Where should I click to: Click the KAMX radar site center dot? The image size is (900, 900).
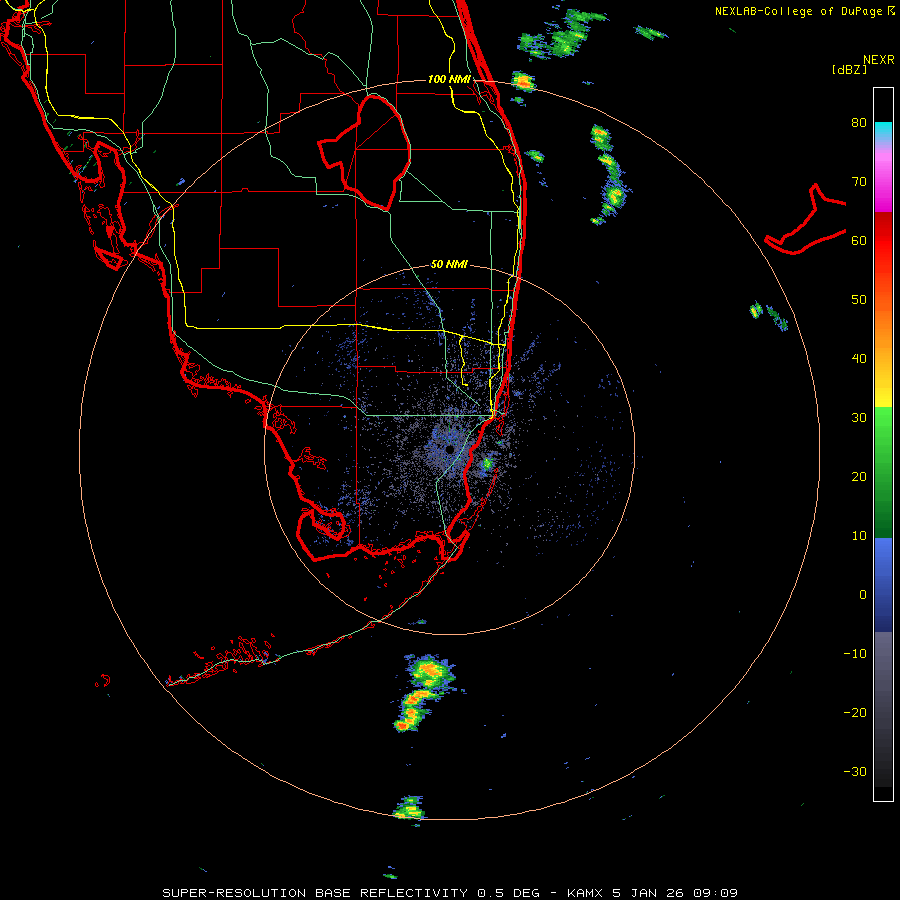449,449
